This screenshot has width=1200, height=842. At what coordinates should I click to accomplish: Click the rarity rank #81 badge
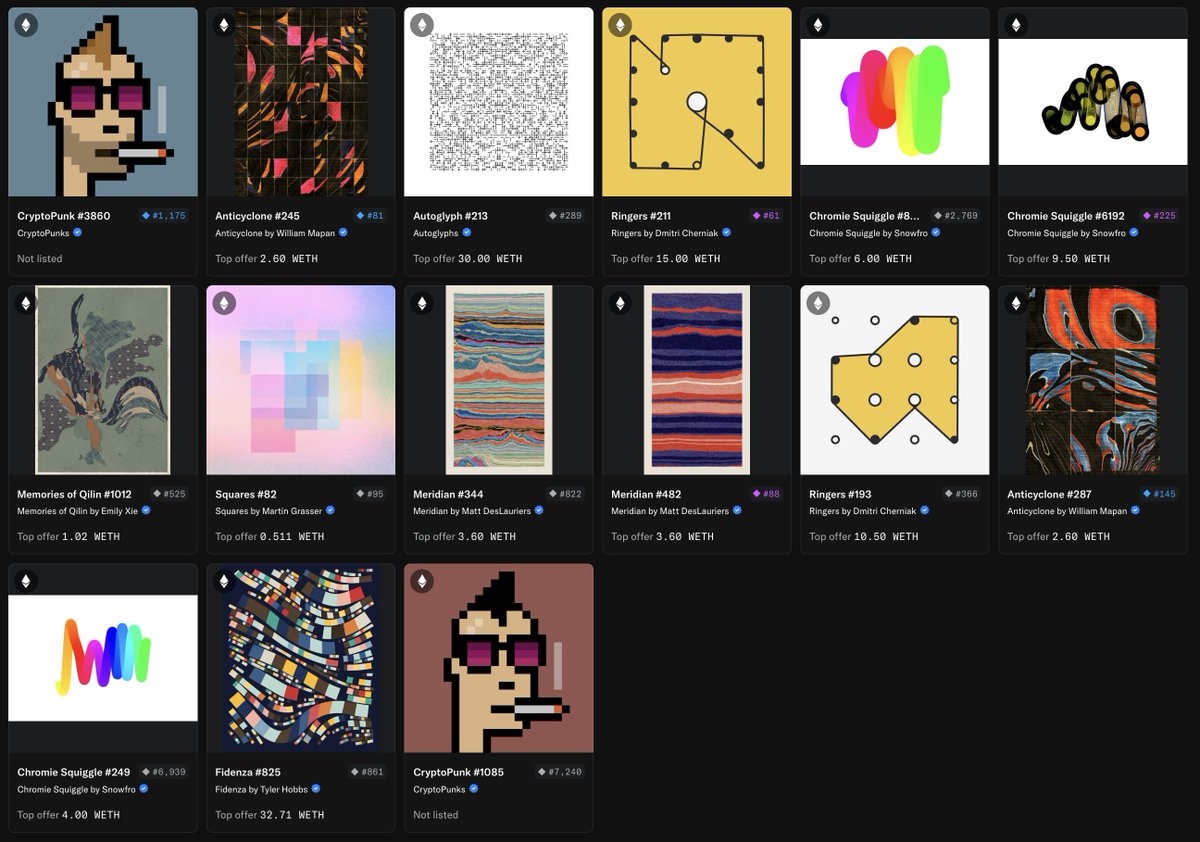371,216
